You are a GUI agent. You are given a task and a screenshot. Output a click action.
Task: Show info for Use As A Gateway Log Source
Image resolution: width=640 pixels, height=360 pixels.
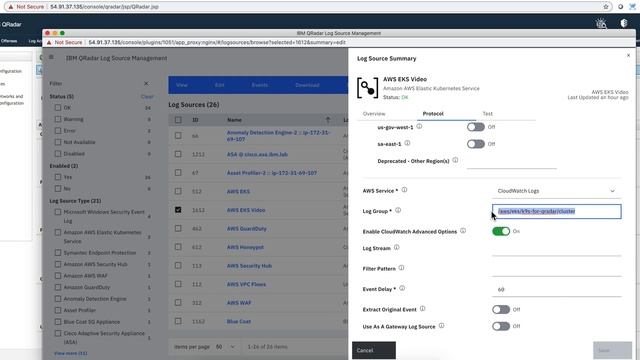click(441, 326)
